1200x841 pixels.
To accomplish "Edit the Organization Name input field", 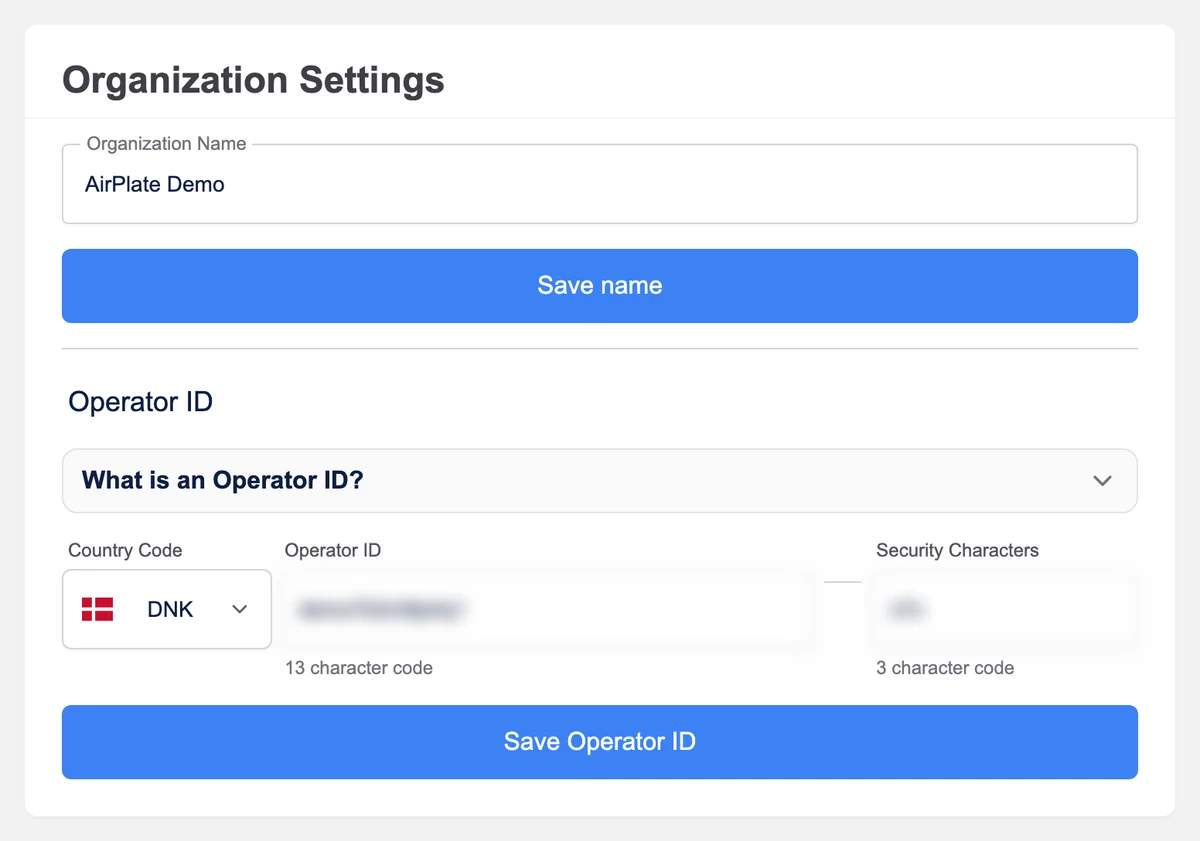I will pyautogui.click(x=600, y=184).
